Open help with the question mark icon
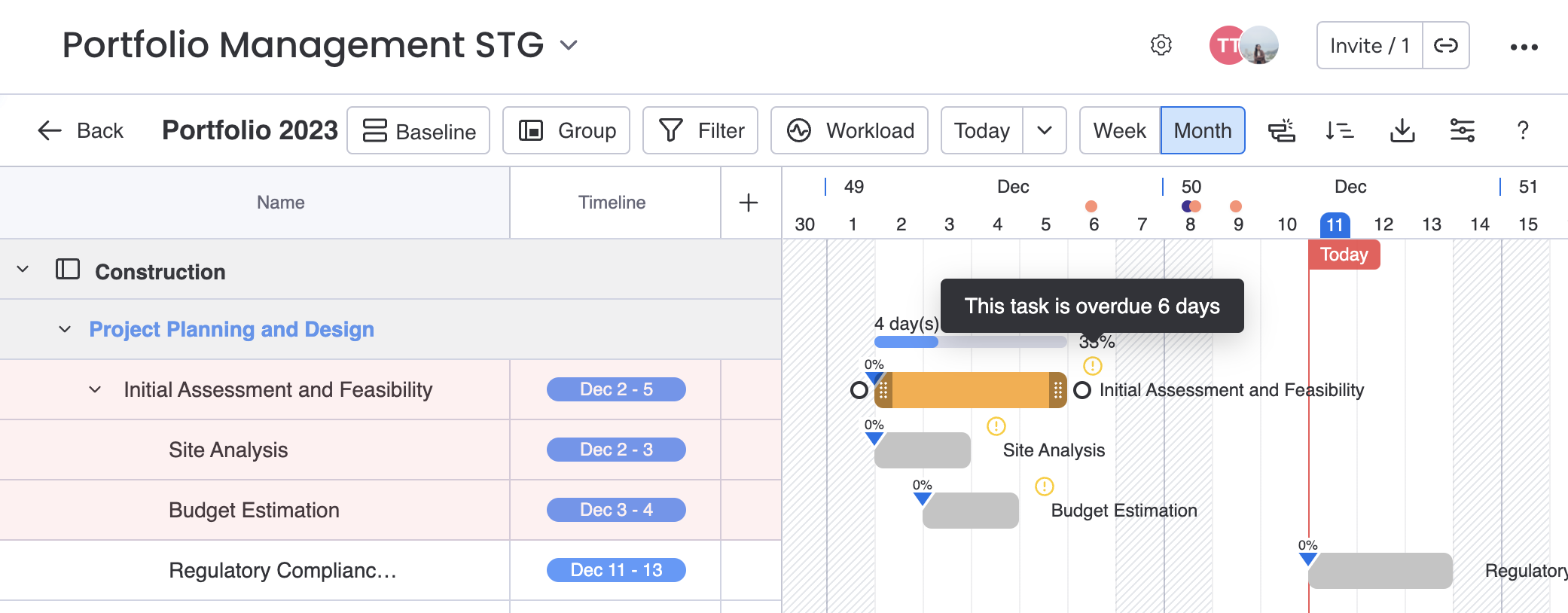 point(1522,130)
